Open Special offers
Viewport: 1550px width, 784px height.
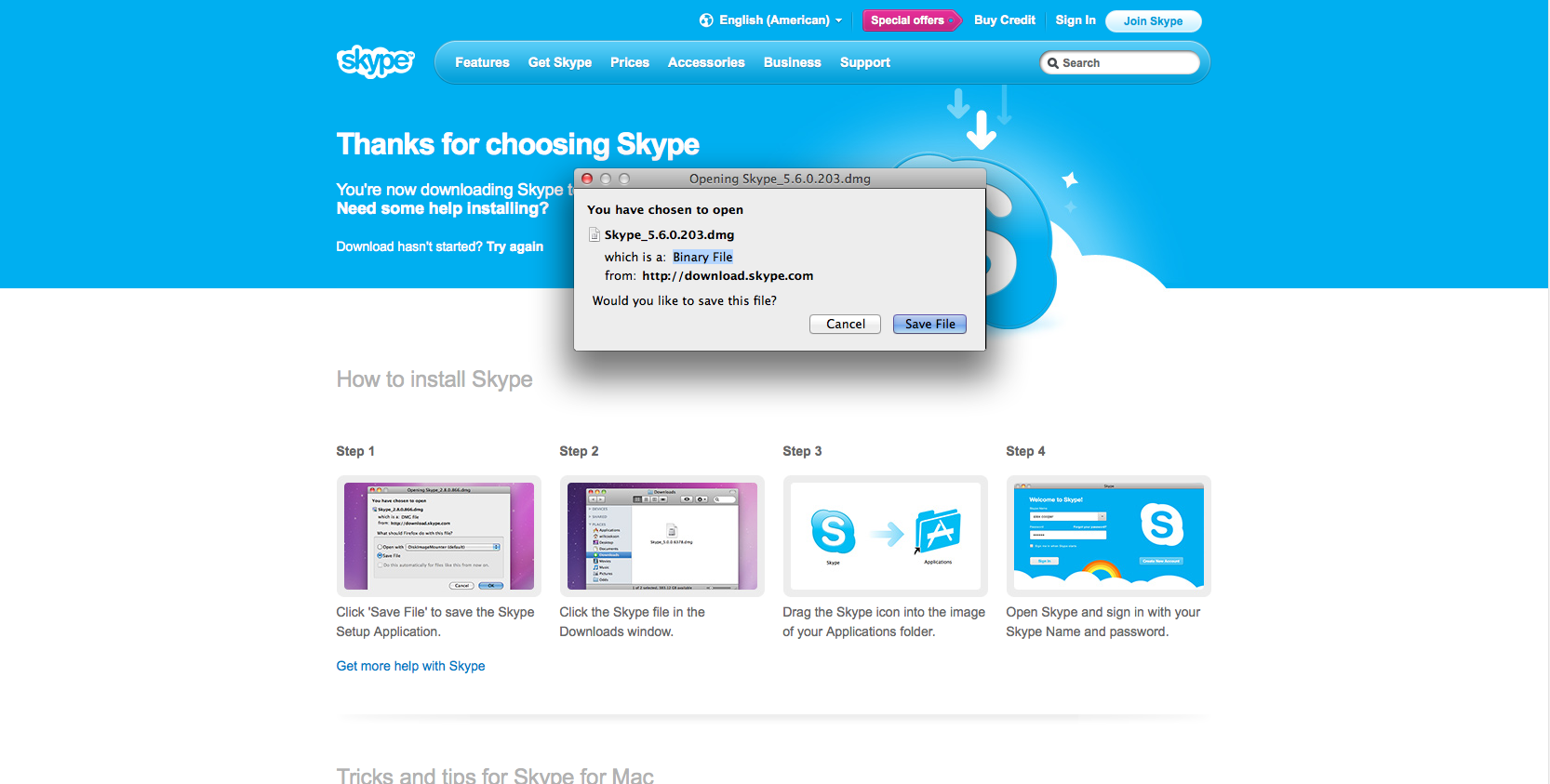(x=912, y=20)
